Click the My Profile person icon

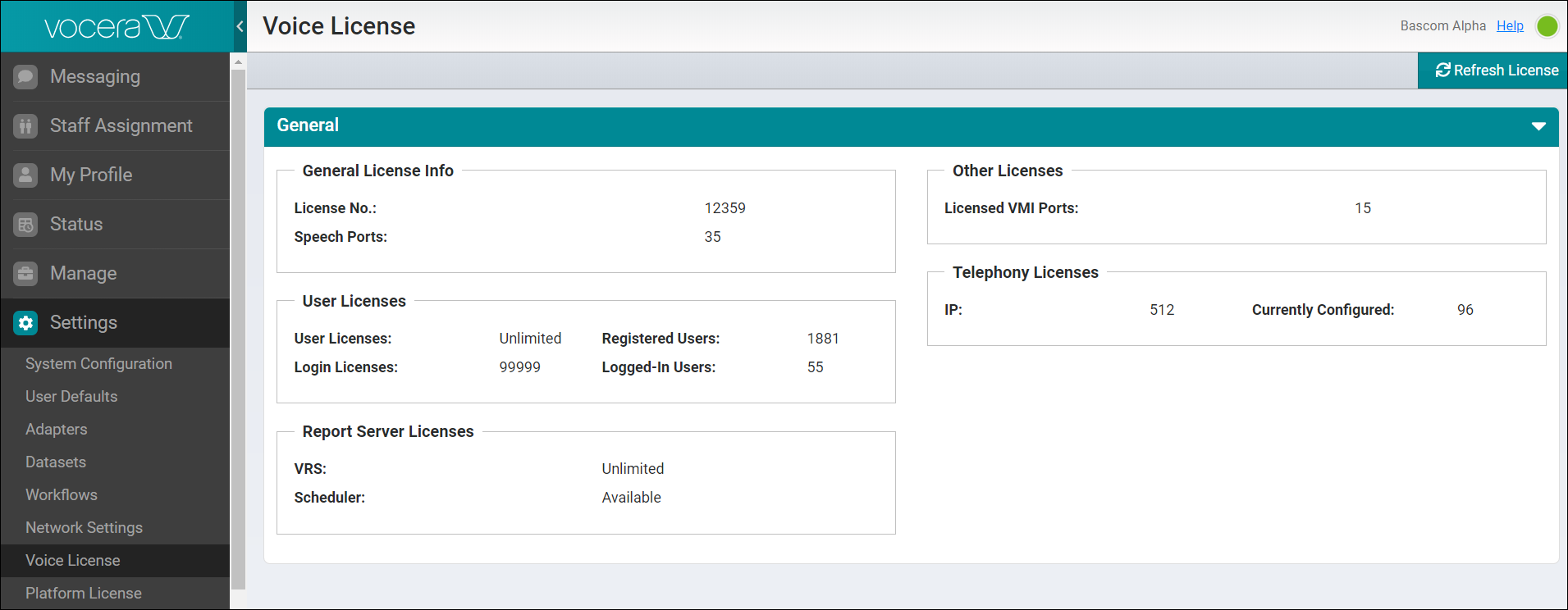click(25, 175)
